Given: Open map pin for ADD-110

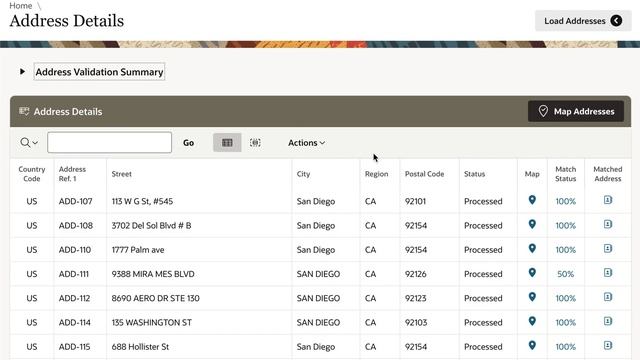Looking at the screenshot, I should [x=532, y=248].
